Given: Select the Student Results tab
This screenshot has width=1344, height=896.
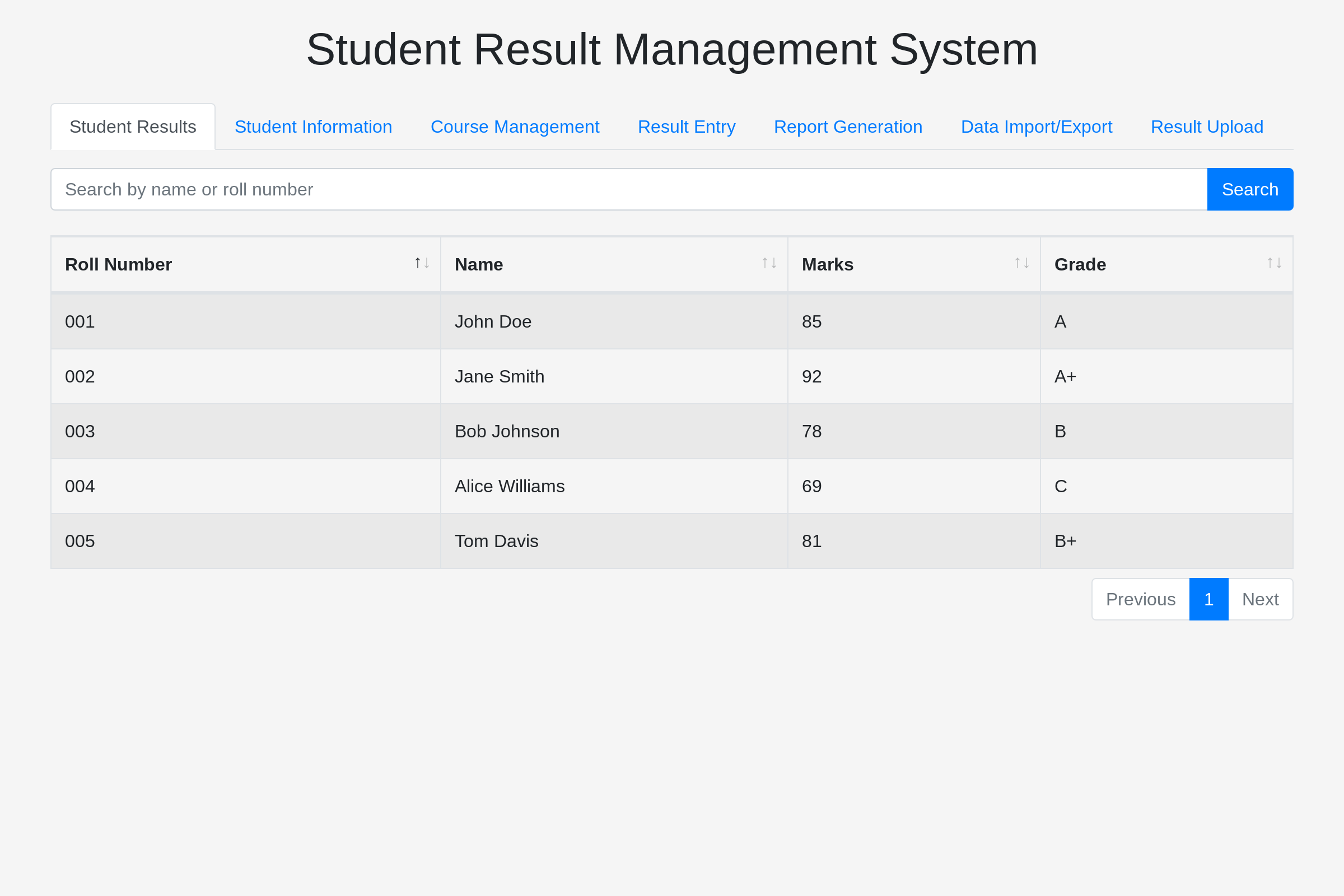Looking at the screenshot, I should [x=133, y=127].
